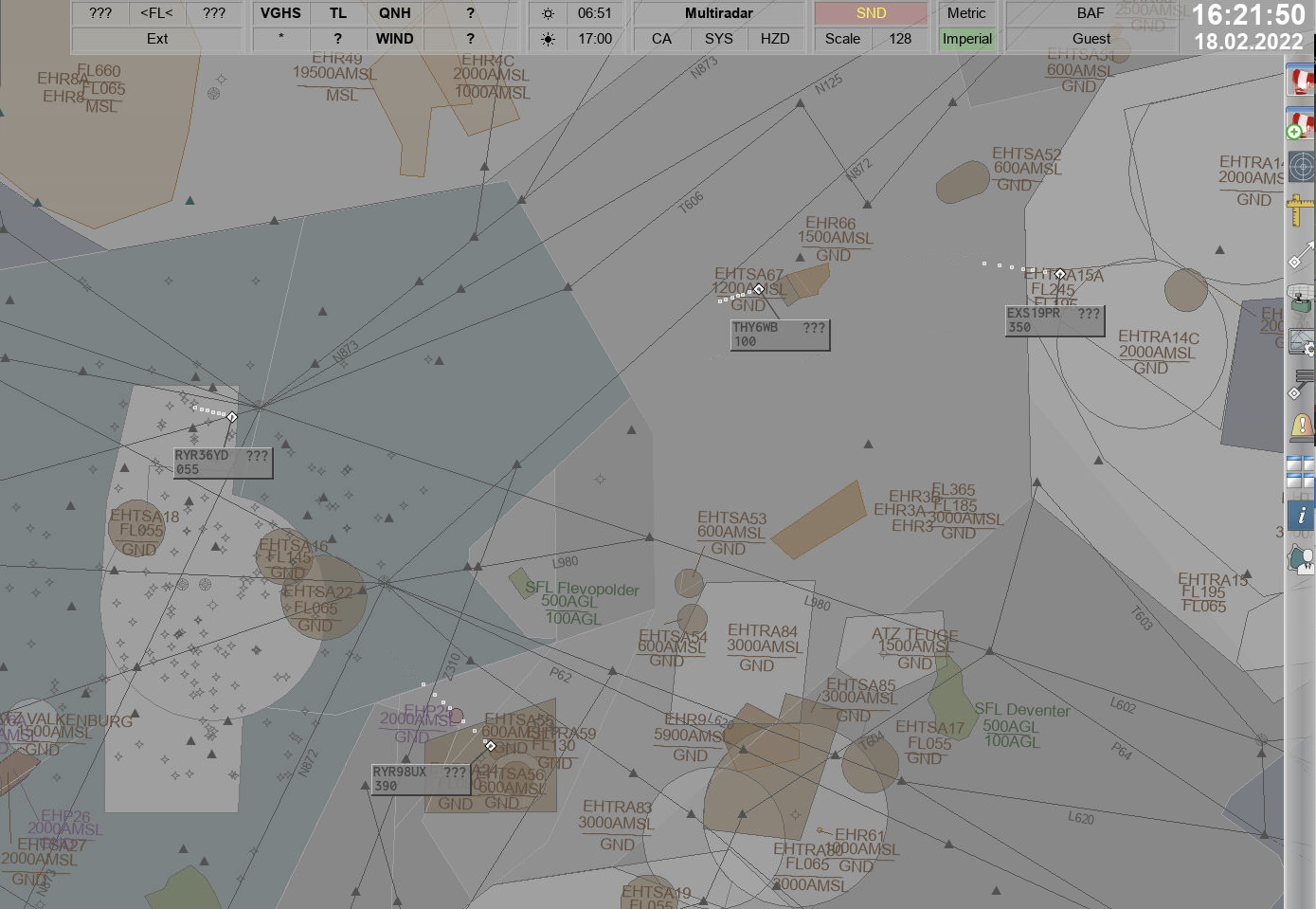Toggle Imperial units option
The image size is (1316, 909).
(x=966, y=39)
